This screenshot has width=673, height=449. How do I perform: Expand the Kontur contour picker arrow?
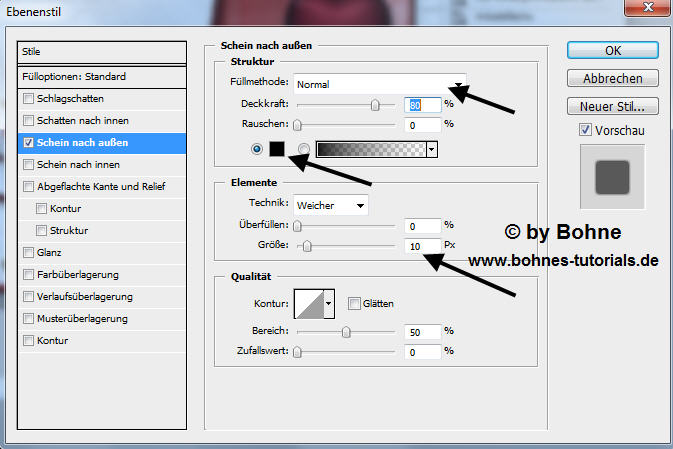pos(329,304)
